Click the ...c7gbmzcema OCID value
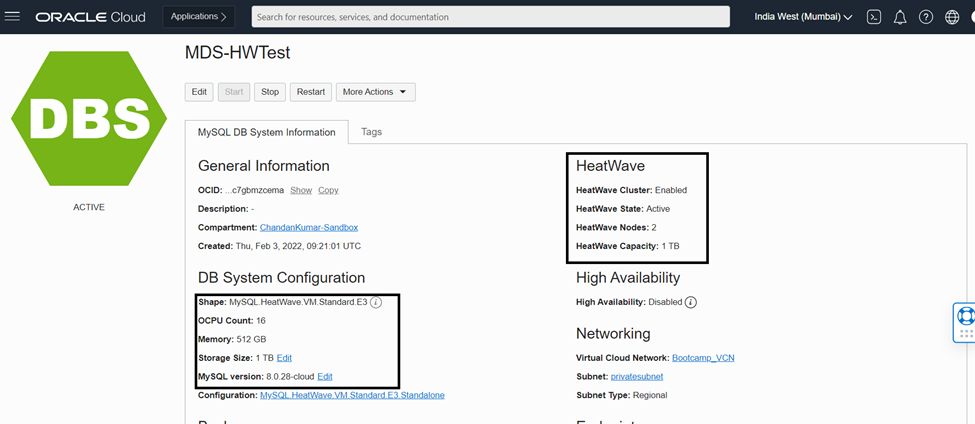 pos(254,190)
